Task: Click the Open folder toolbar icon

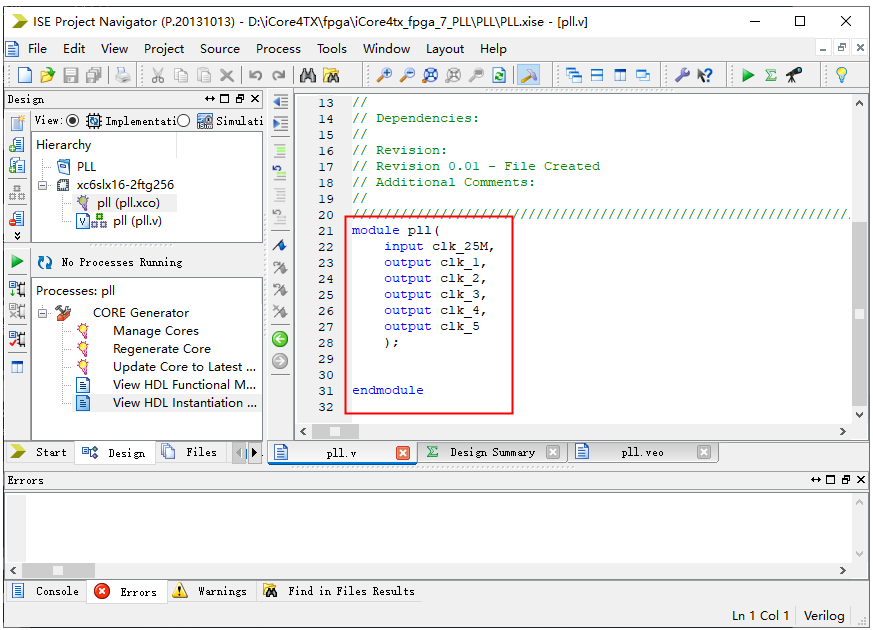Action: [x=47, y=75]
